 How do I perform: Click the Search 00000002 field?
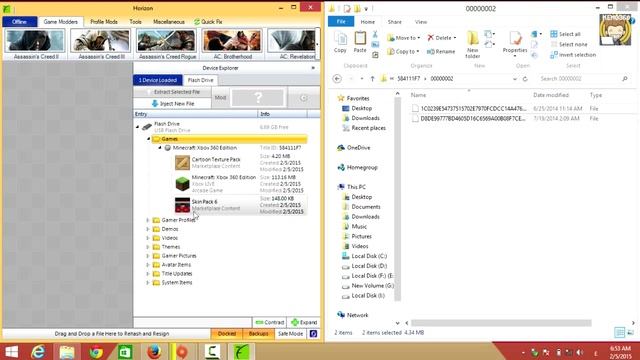click(584, 79)
